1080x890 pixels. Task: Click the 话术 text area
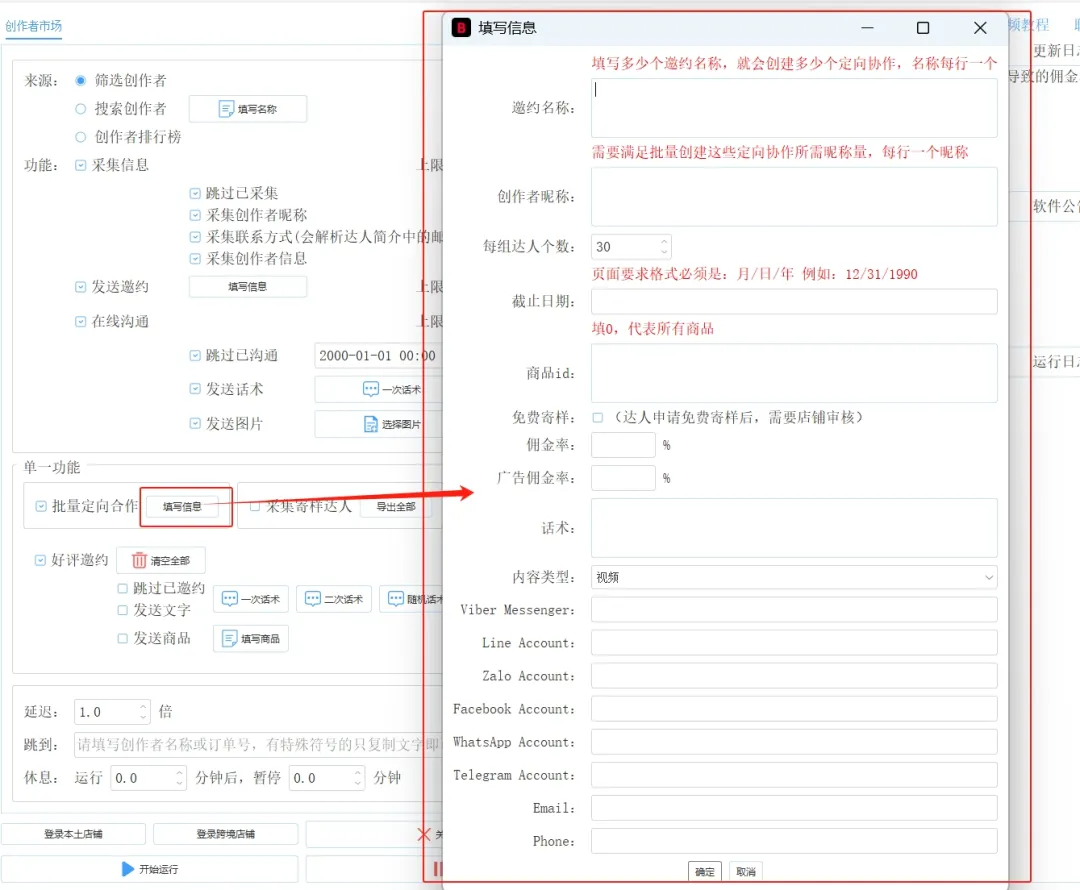pos(793,528)
